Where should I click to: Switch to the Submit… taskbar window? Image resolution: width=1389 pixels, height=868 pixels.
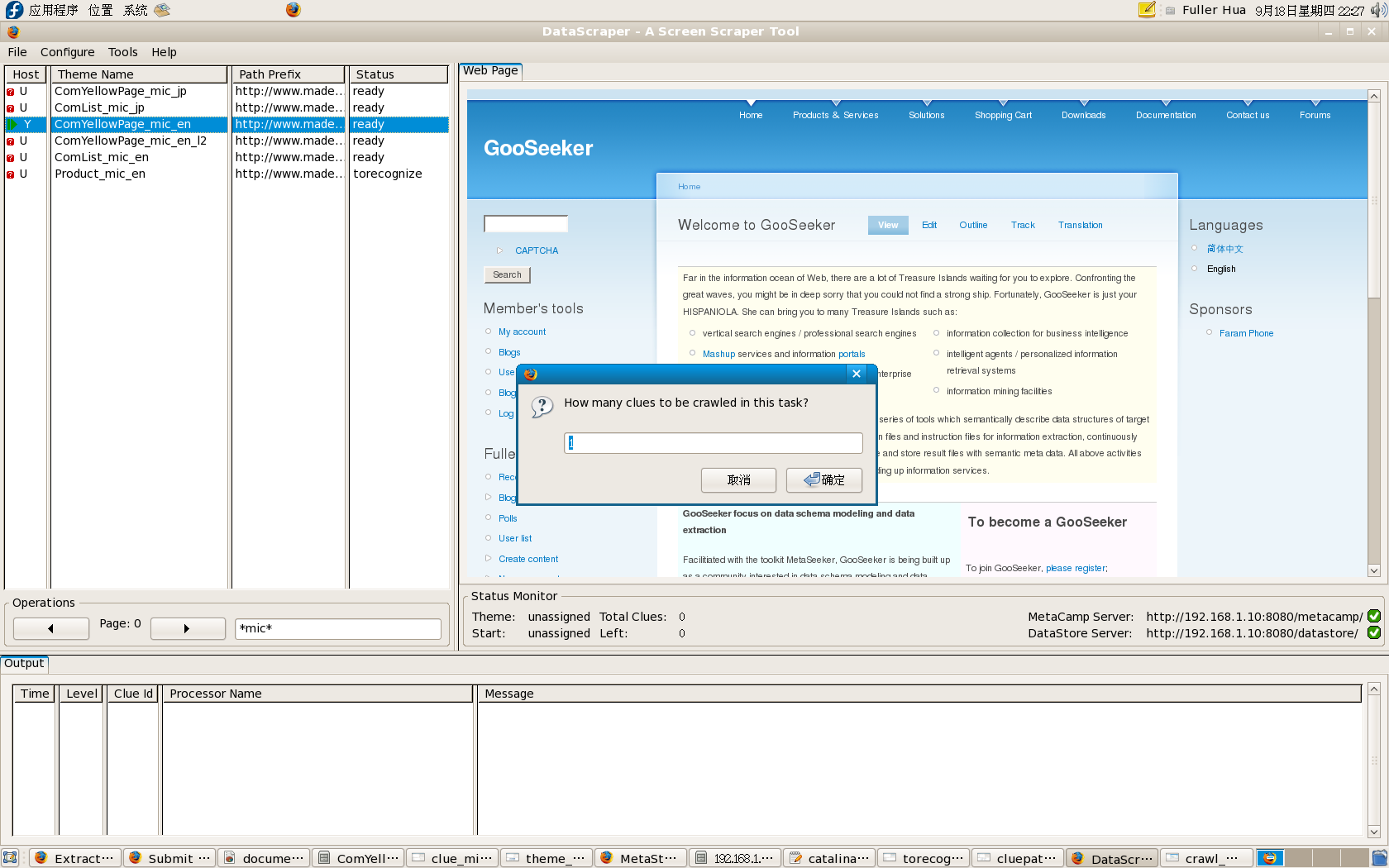coord(169,858)
